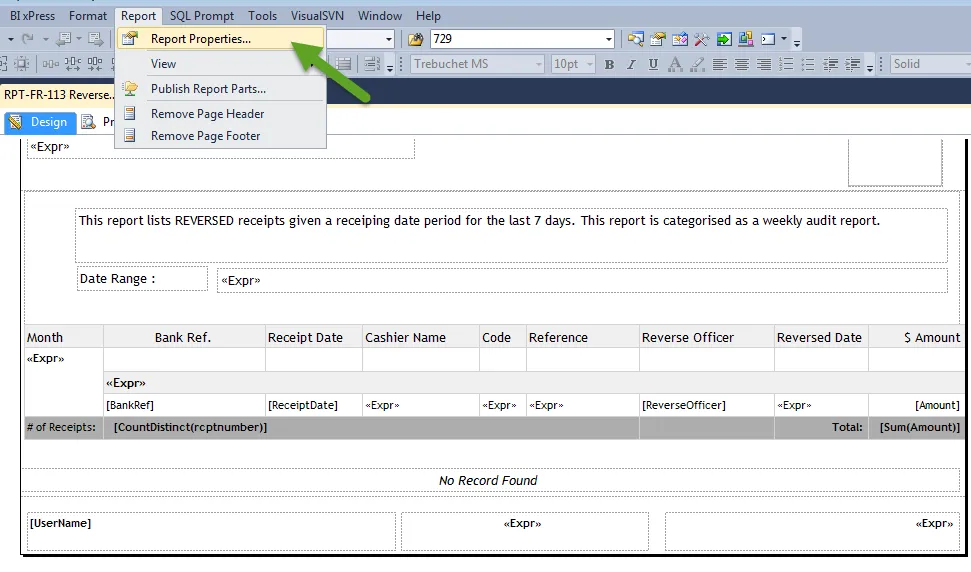Select the Cashier Name column header
The width and height of the screenshot is (971, 572).
420,337
